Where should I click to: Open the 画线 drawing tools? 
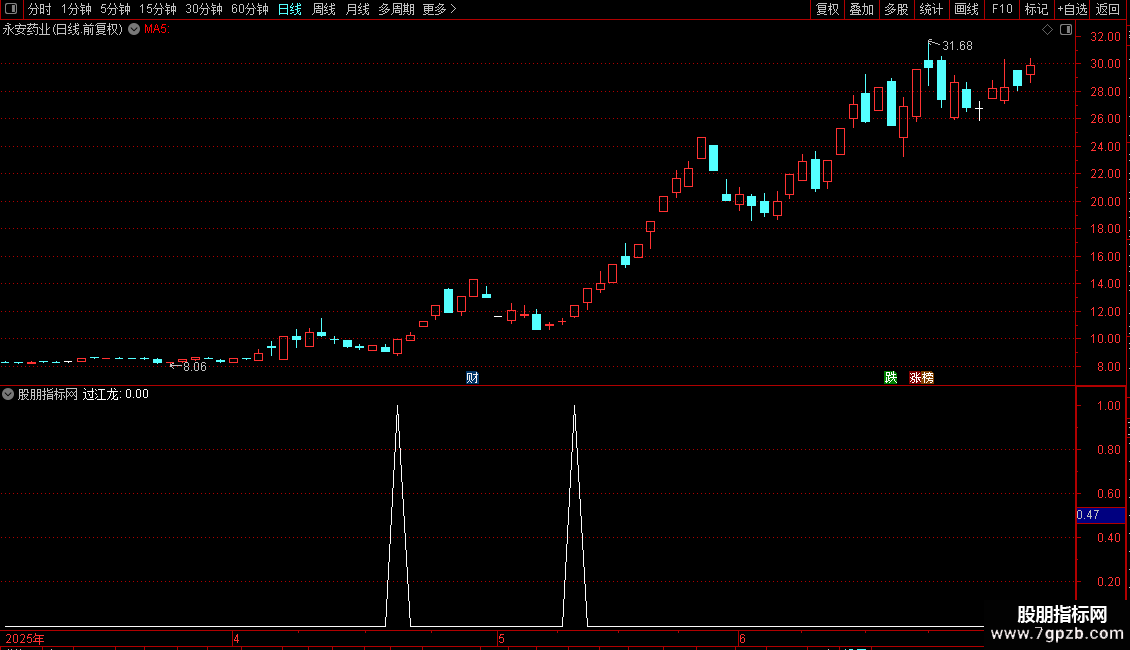click(x=966, y=9)
